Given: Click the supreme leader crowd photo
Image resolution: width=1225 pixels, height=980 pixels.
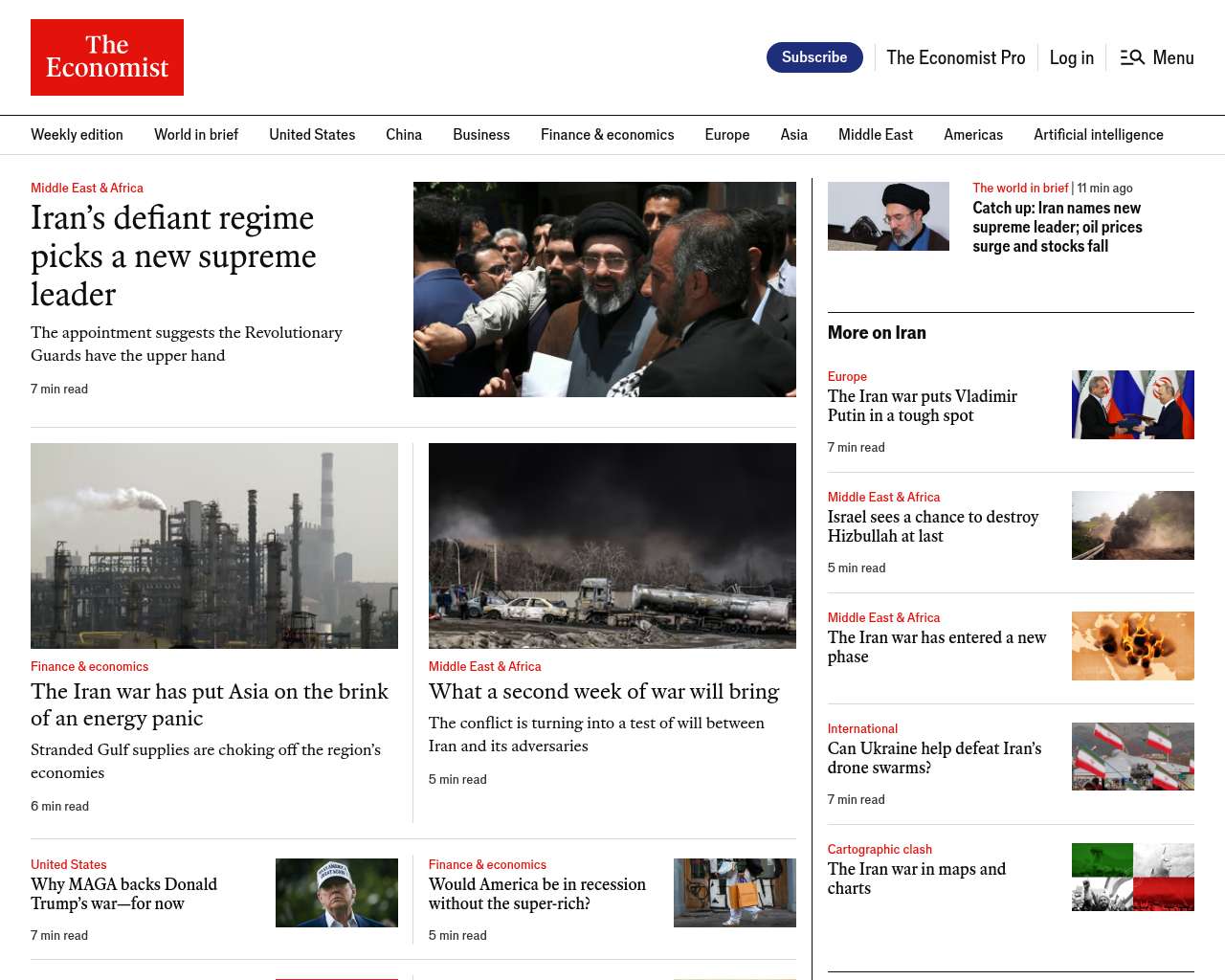Looking at the screenshot, I should pyautogui.click(x=604, y=289).
